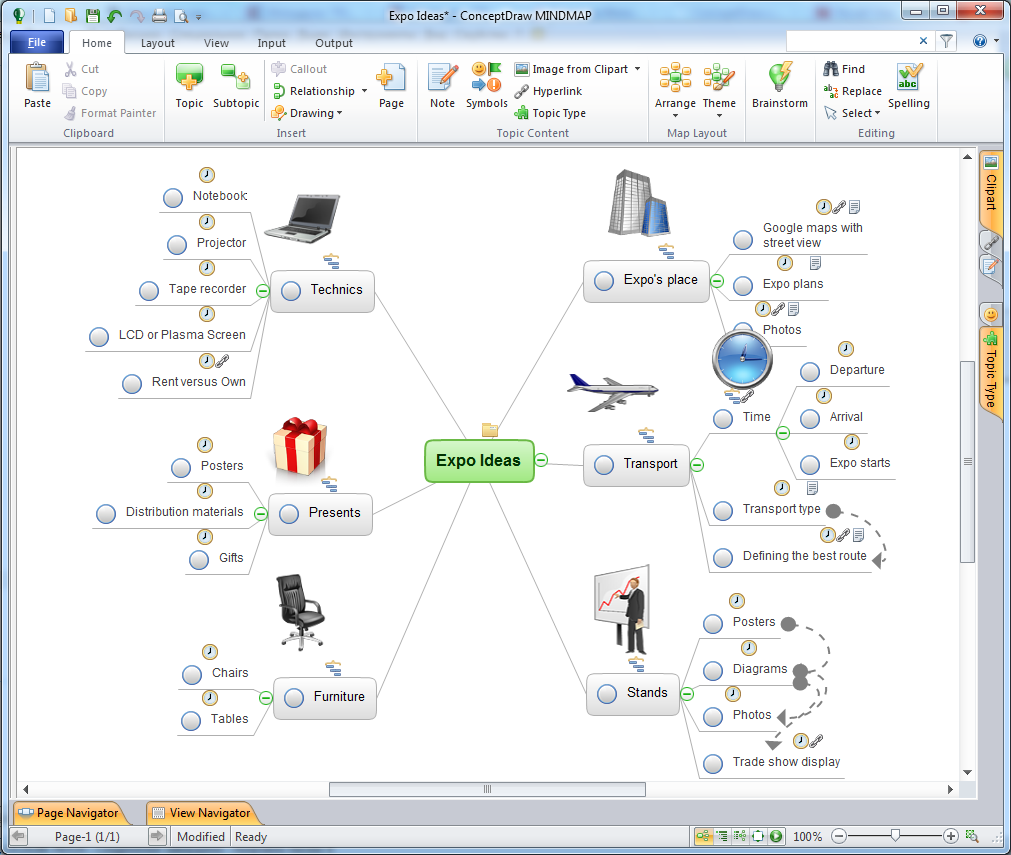Toggle the Trade show display checkbox circle
Viewport: 1011px width, 855px height.
pos(712,763)
